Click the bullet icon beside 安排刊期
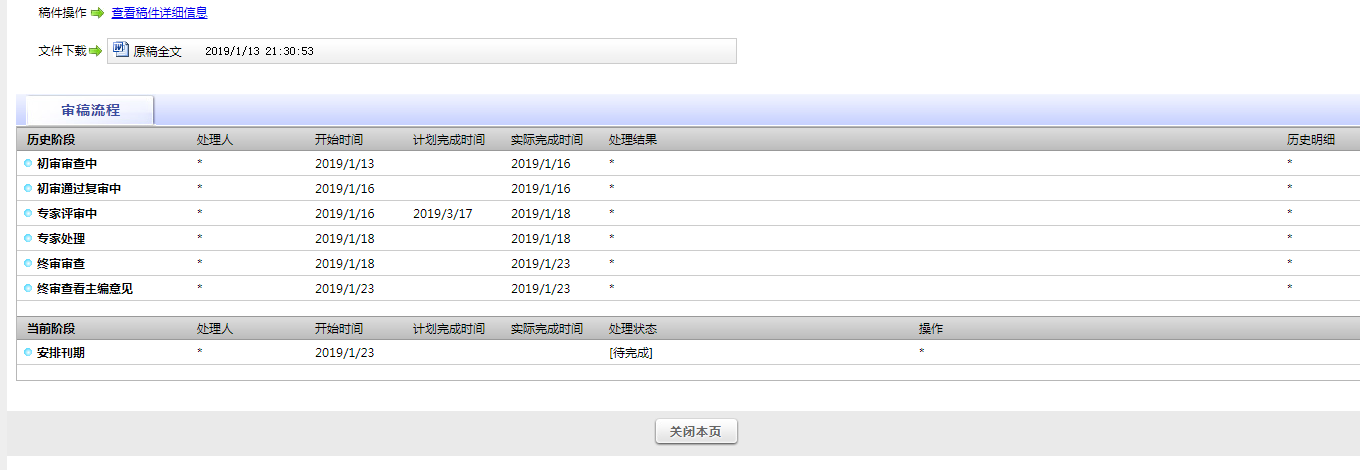 pyautogui.click(x=28, y=352)
